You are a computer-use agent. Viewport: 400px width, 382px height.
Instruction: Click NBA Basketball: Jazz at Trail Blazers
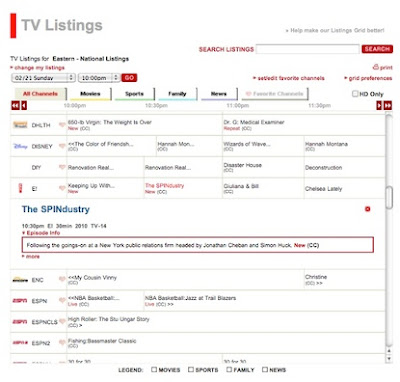point(190,298)
